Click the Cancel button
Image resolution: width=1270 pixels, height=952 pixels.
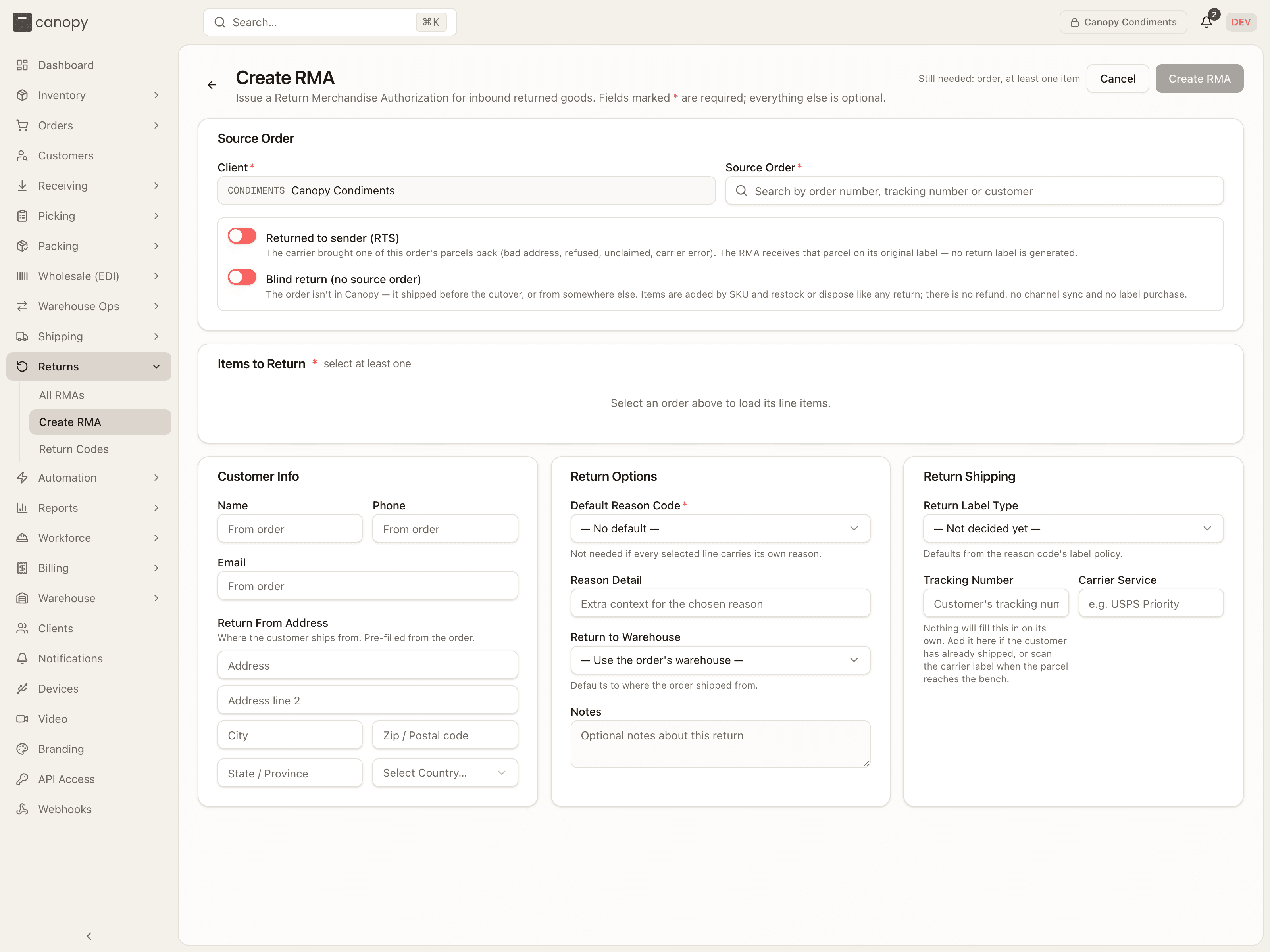tap(1117, 79)
